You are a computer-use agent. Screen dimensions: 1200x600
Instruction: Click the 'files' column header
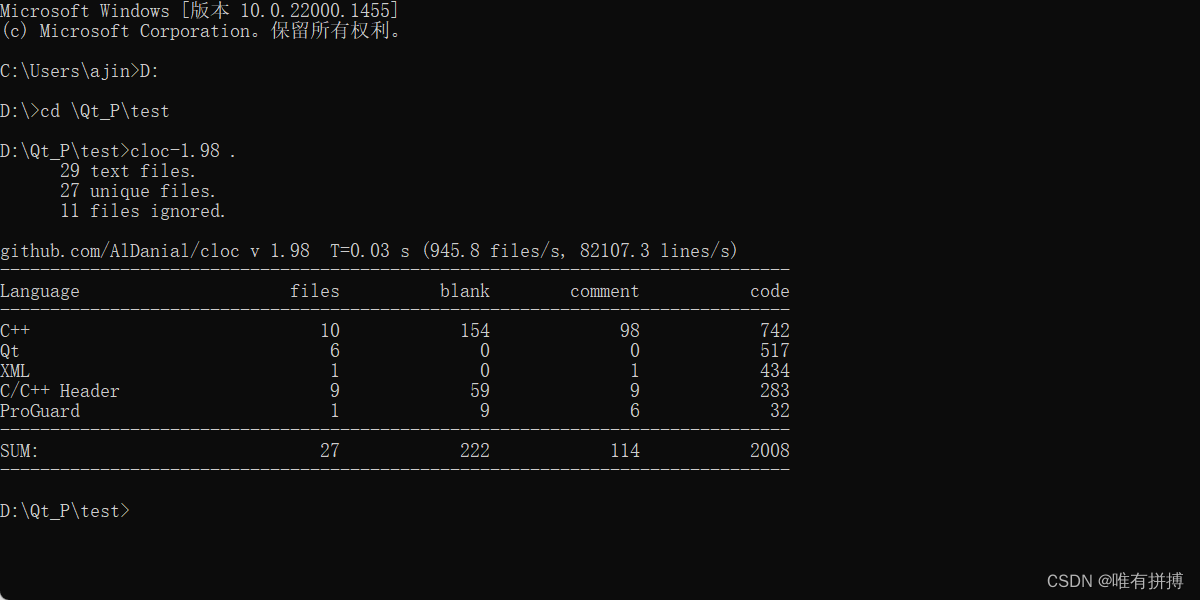point(315,291)
